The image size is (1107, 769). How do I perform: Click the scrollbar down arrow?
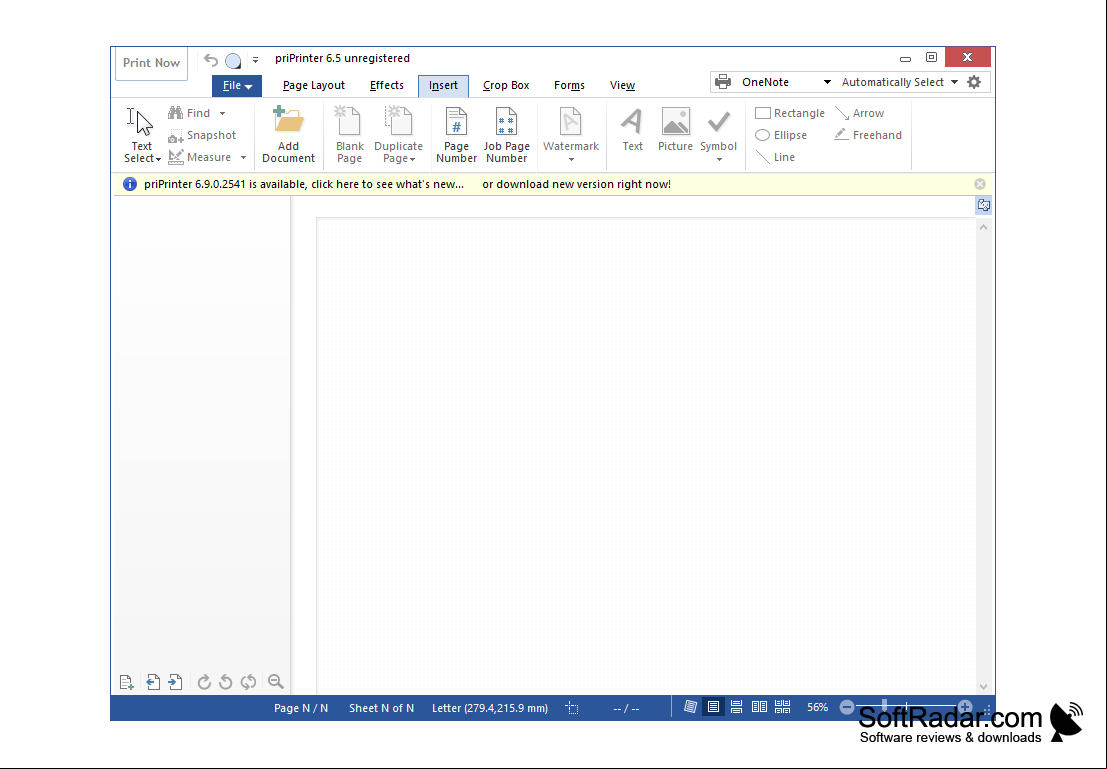pyautogui.click(x=983, y=686)
